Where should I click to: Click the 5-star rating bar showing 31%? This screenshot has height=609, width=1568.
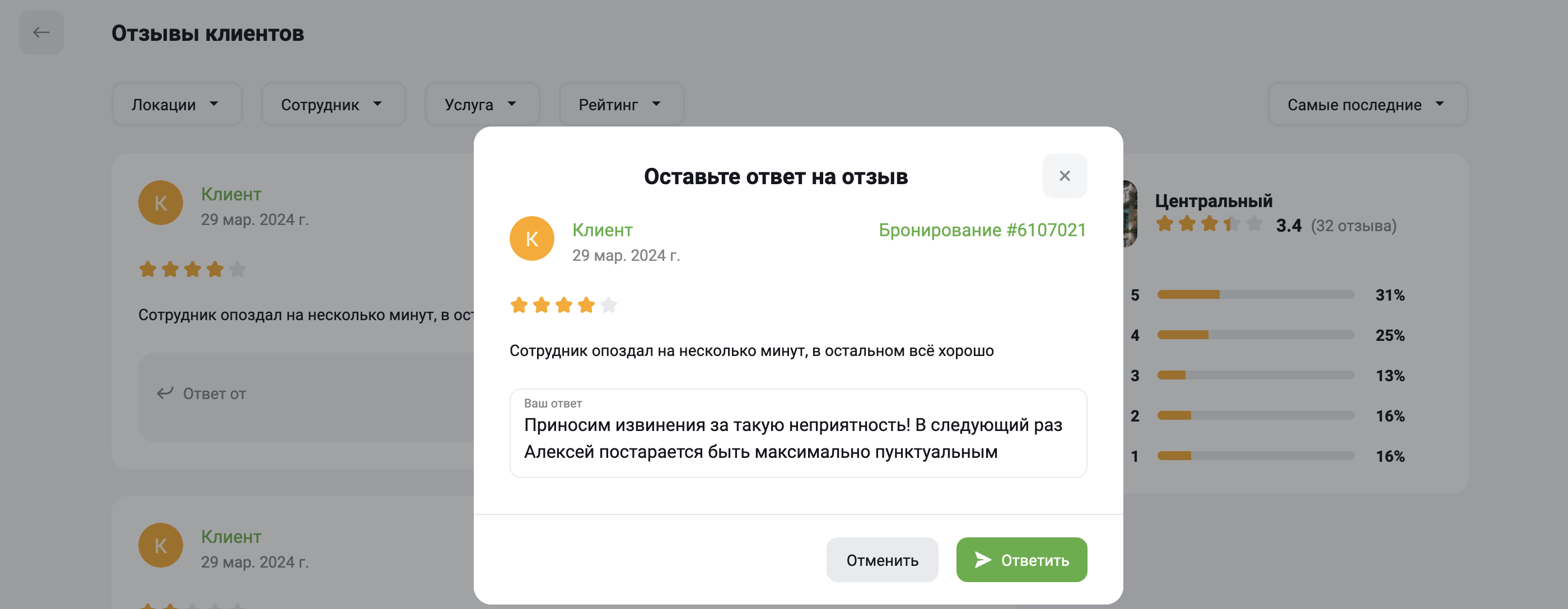1256,294
